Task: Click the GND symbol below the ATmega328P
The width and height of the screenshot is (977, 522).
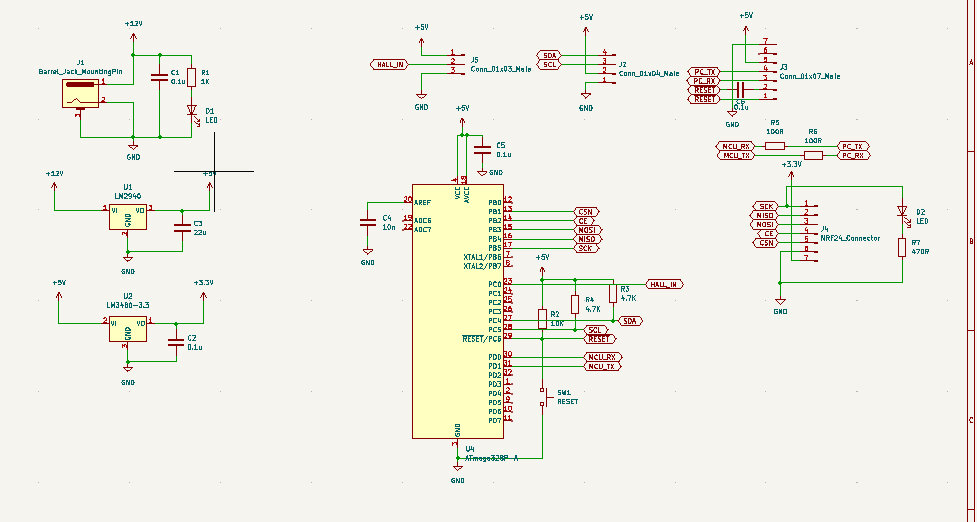Action: pyautogui.click(x=457, y=473)
